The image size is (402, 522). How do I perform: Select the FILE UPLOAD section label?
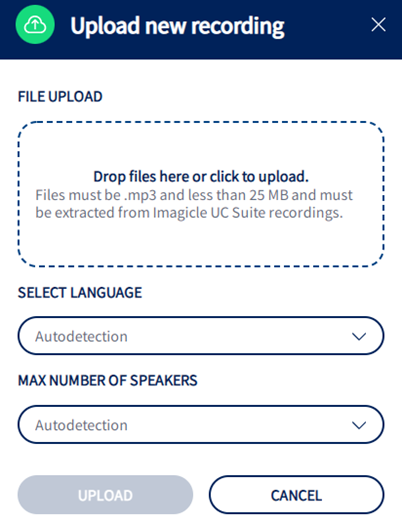coord(60,97)
